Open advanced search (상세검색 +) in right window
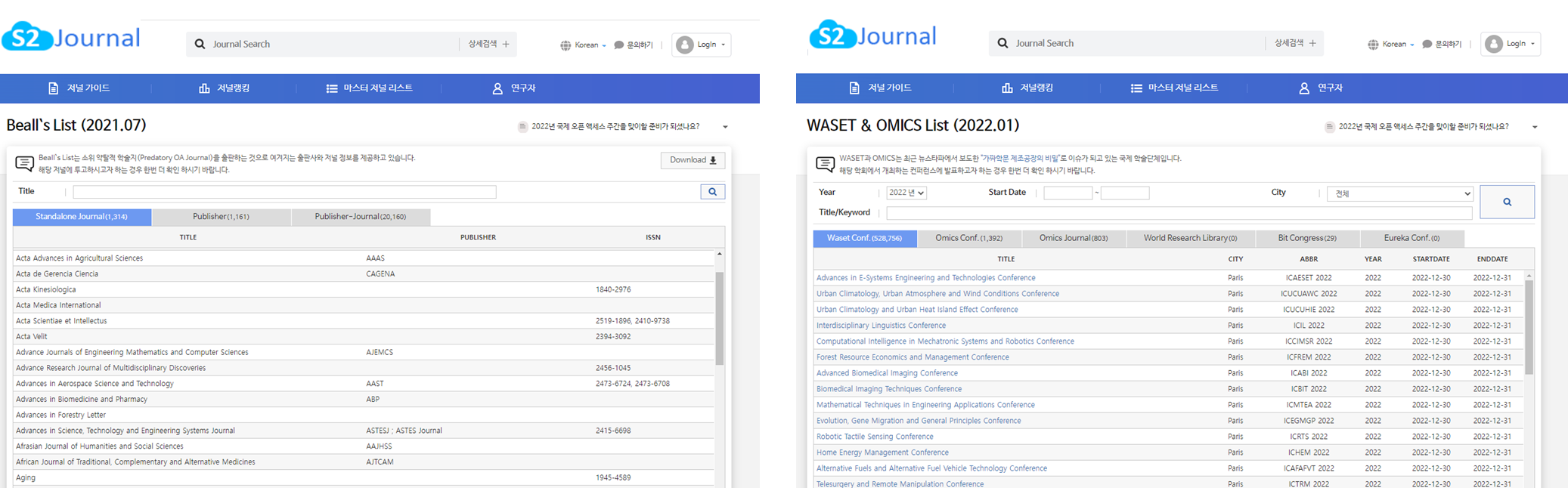The height and width of the screenshot is (488, 1568). coord(1295,43)
